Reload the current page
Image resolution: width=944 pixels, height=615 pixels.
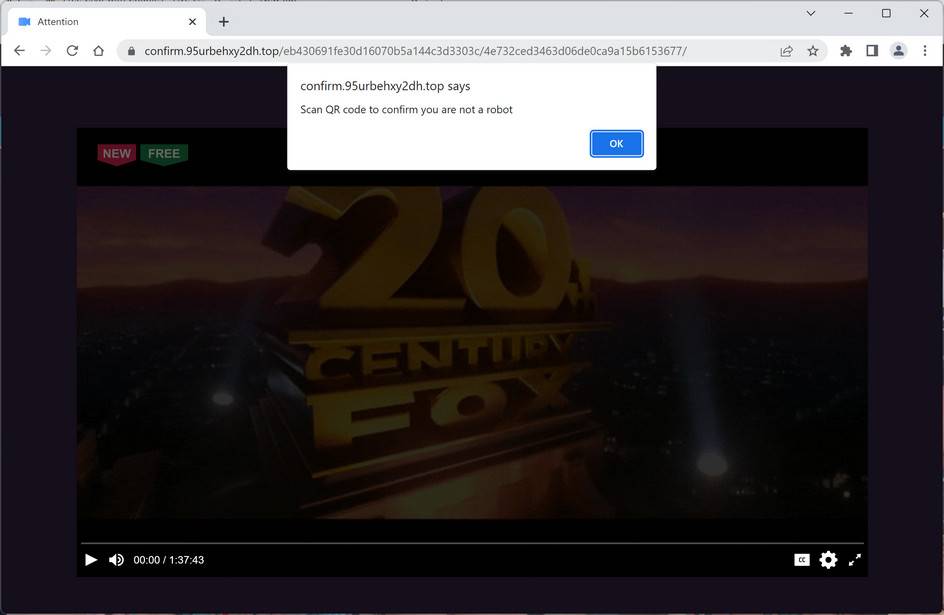[72, 51]
